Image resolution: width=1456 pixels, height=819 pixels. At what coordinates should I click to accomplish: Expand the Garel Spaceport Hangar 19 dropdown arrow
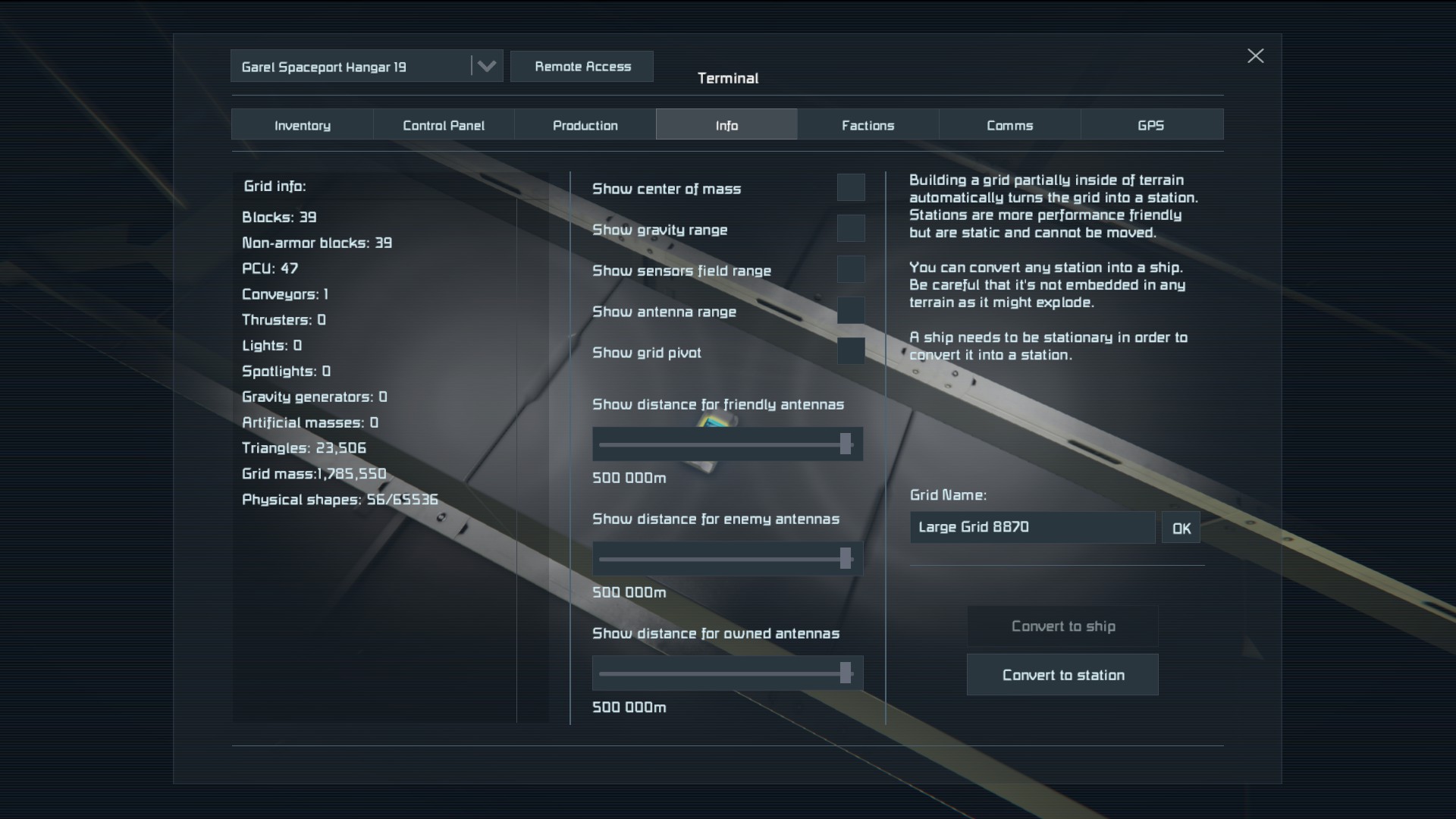(486, 67)
